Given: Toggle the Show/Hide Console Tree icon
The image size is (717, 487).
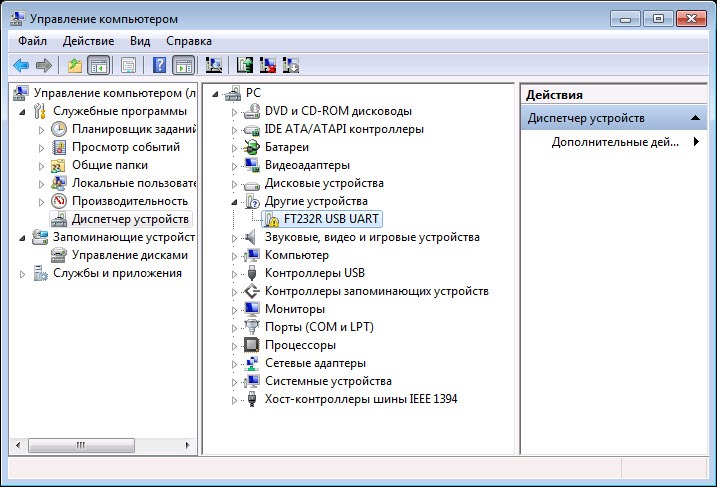Looking at the screenshot, I should [x=99, y=65].
